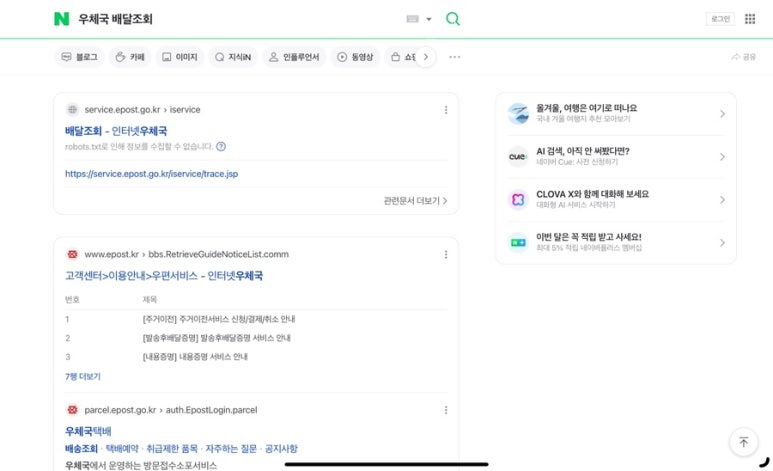Switch to the 인플루언서 tab
This screenshot has height=471, width=773.
pyautogui.click(x=294, y=57)
